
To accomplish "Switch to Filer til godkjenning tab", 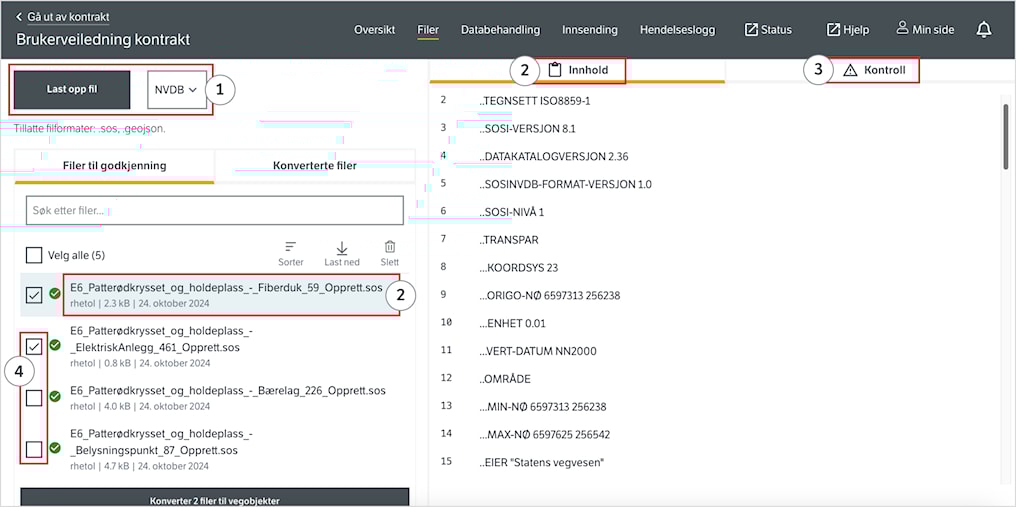I will [115, 166].
